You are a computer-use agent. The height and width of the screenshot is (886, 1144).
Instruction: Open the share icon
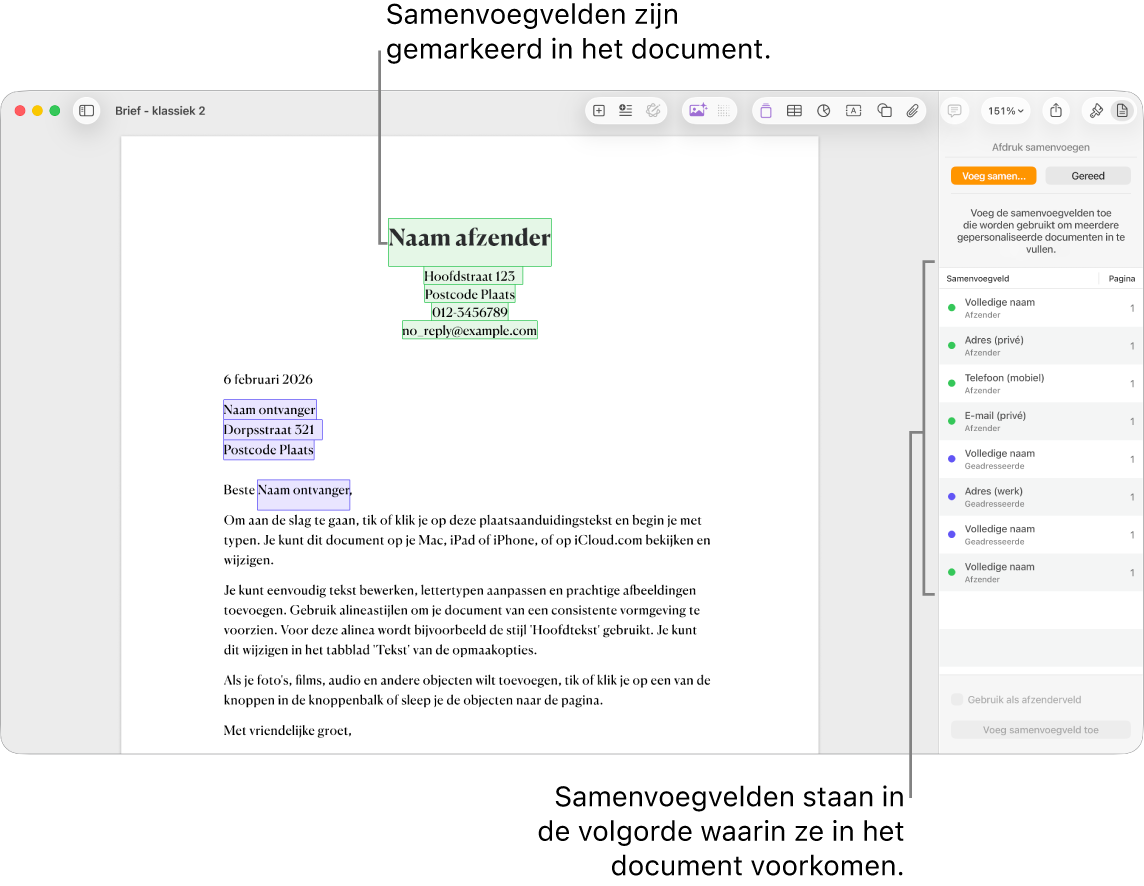[x=1056, y=111]
